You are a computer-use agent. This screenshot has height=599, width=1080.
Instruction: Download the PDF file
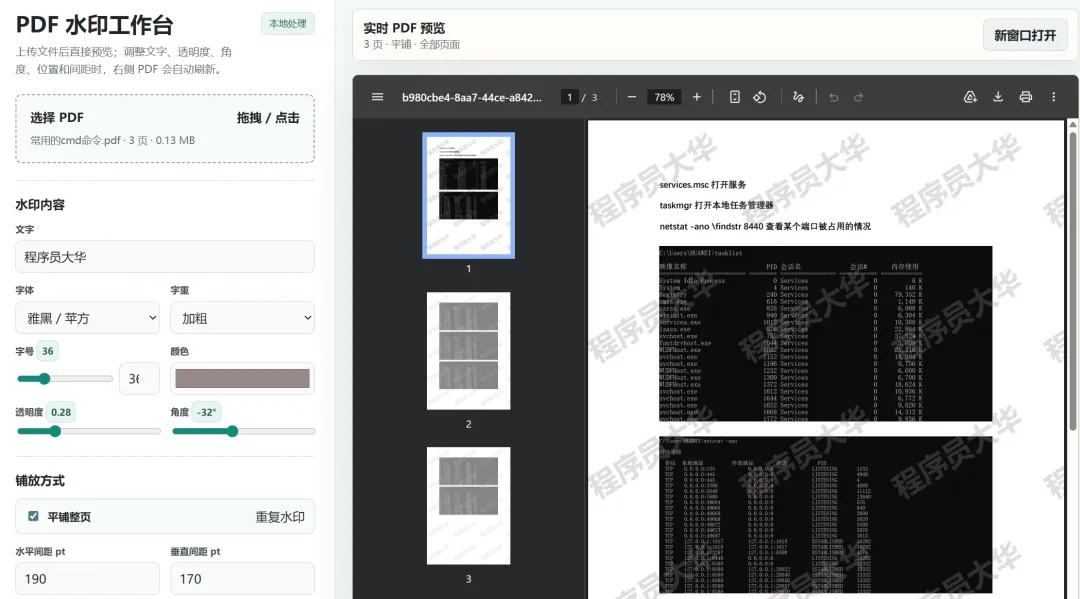(997, 97)
